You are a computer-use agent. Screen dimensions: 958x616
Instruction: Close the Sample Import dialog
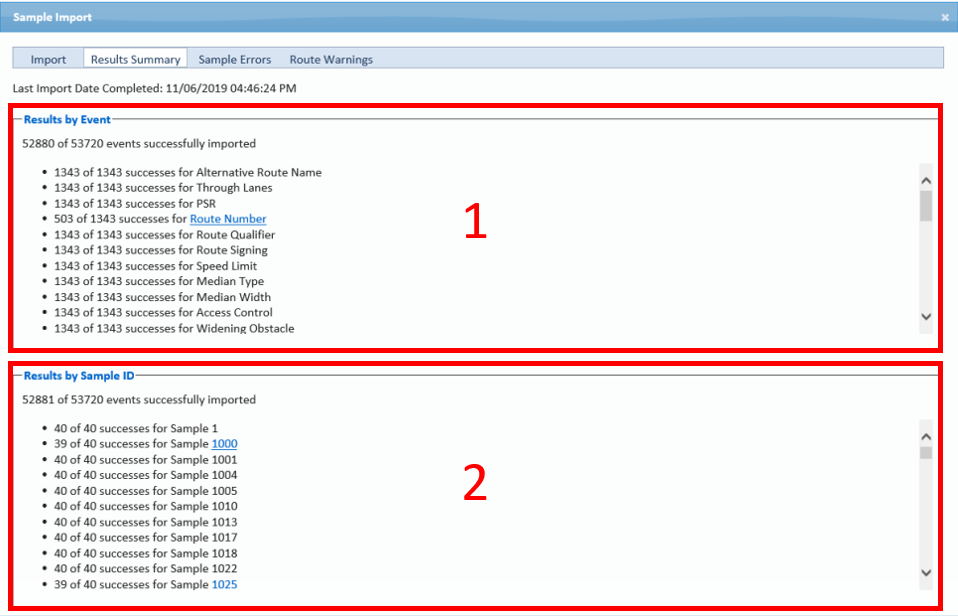tap(945, 17)
